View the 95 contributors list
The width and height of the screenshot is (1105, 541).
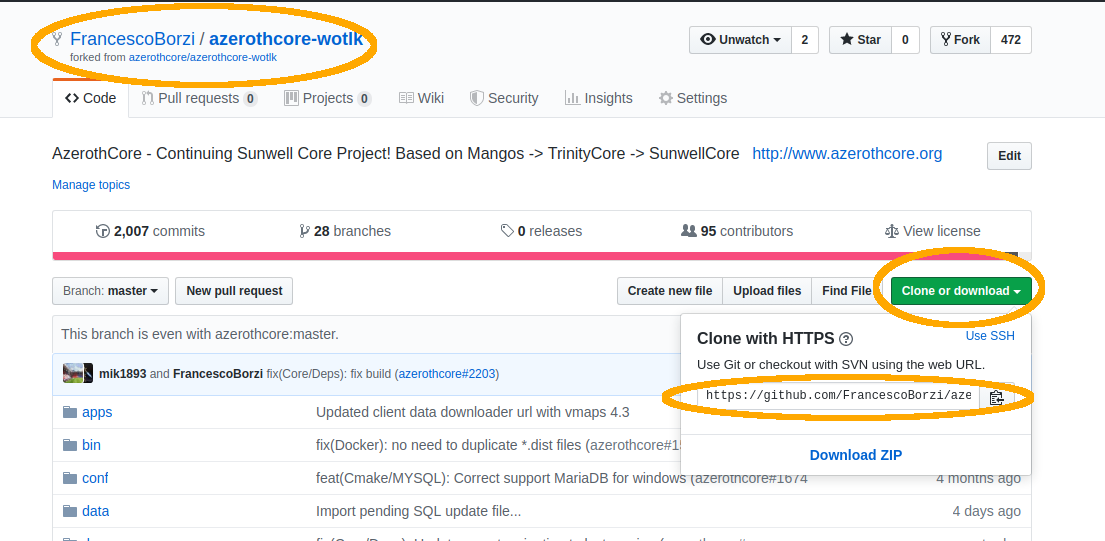[x=737, y=231]
